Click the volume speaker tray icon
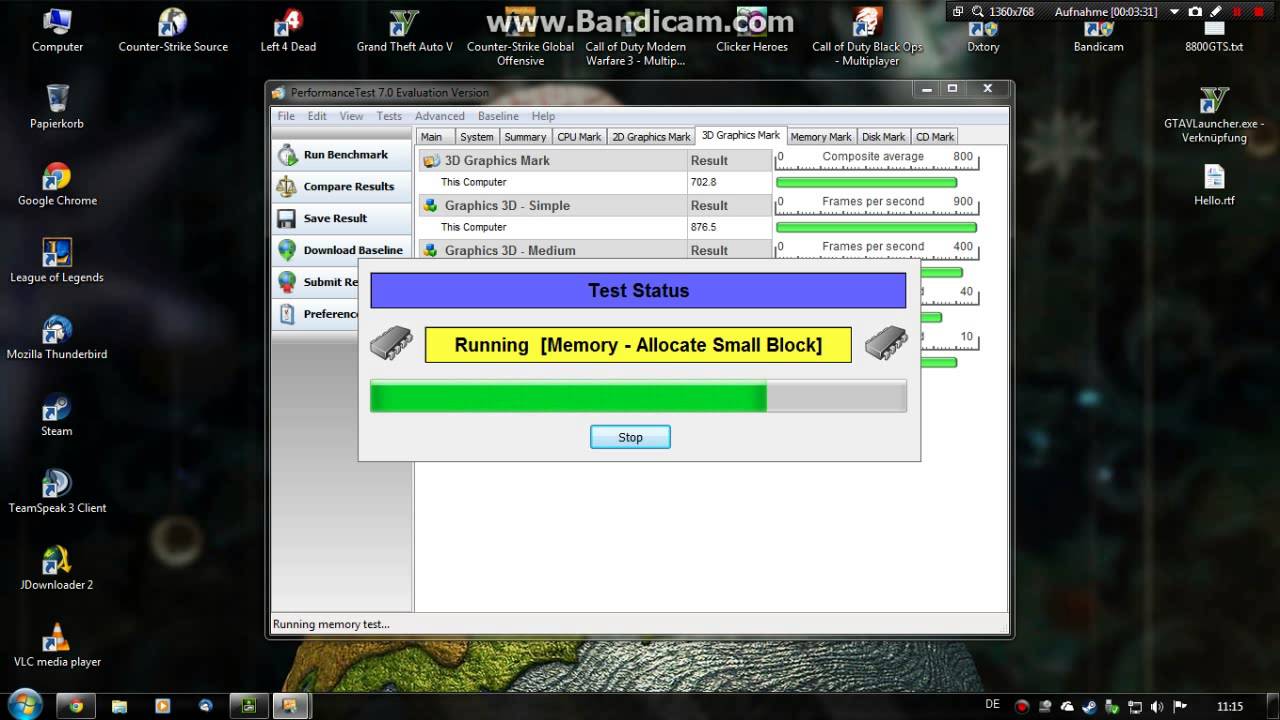The image size is (1280, 720). 1158,706
